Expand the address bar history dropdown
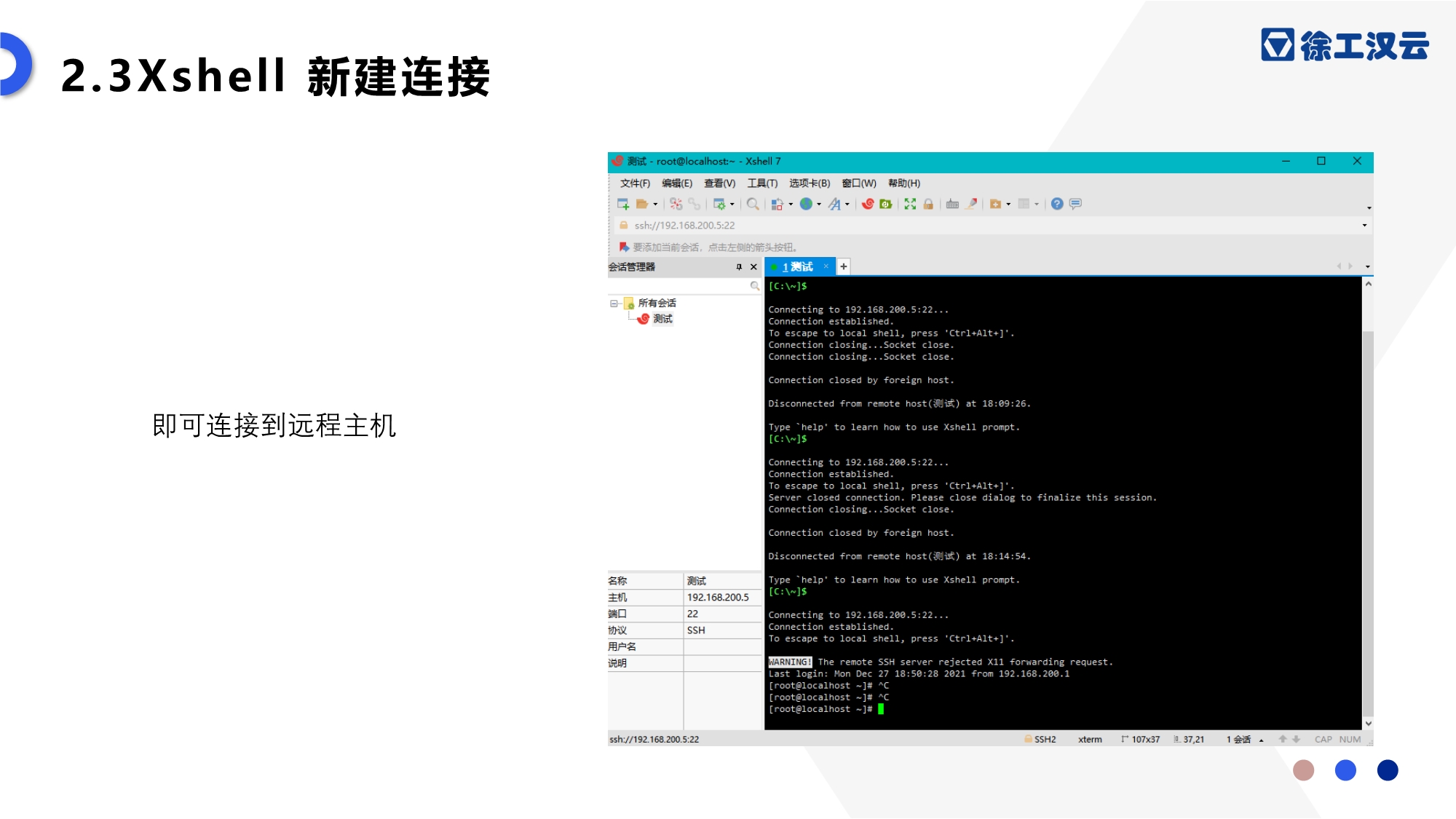Screen dimensions: 1456x819 (x=1364, y=226)
